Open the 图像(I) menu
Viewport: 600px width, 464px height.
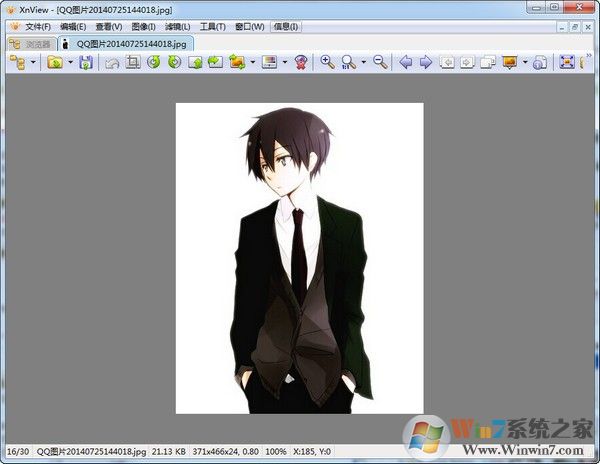[x=143, y=27]
